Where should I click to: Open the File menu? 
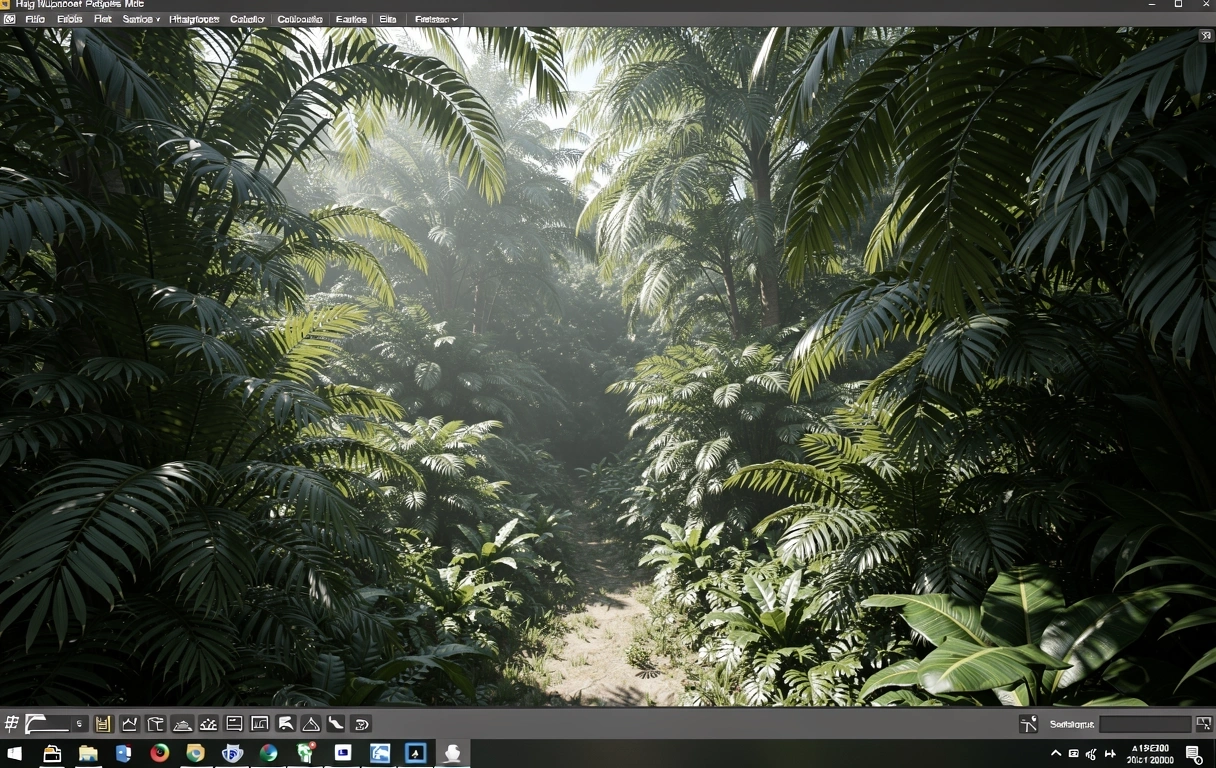click(33, 19)
